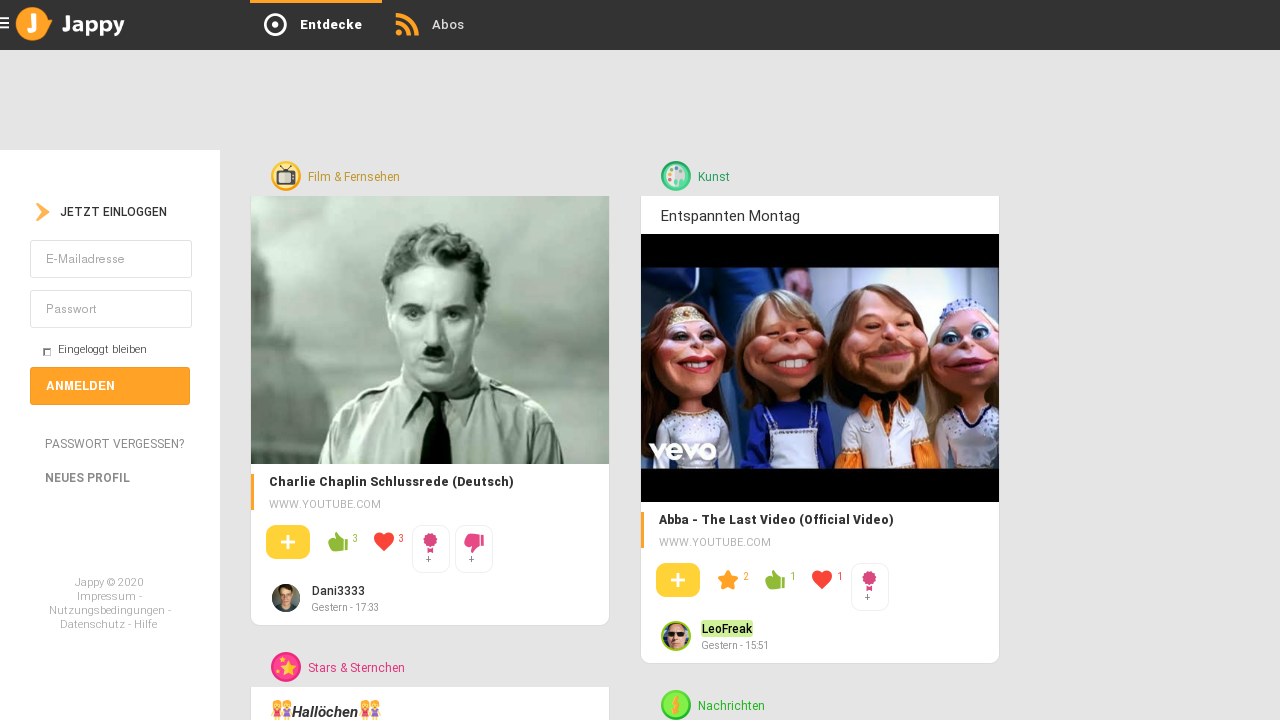
Task: Click the Kunst palette icon
Action: (x=676, y=176)
